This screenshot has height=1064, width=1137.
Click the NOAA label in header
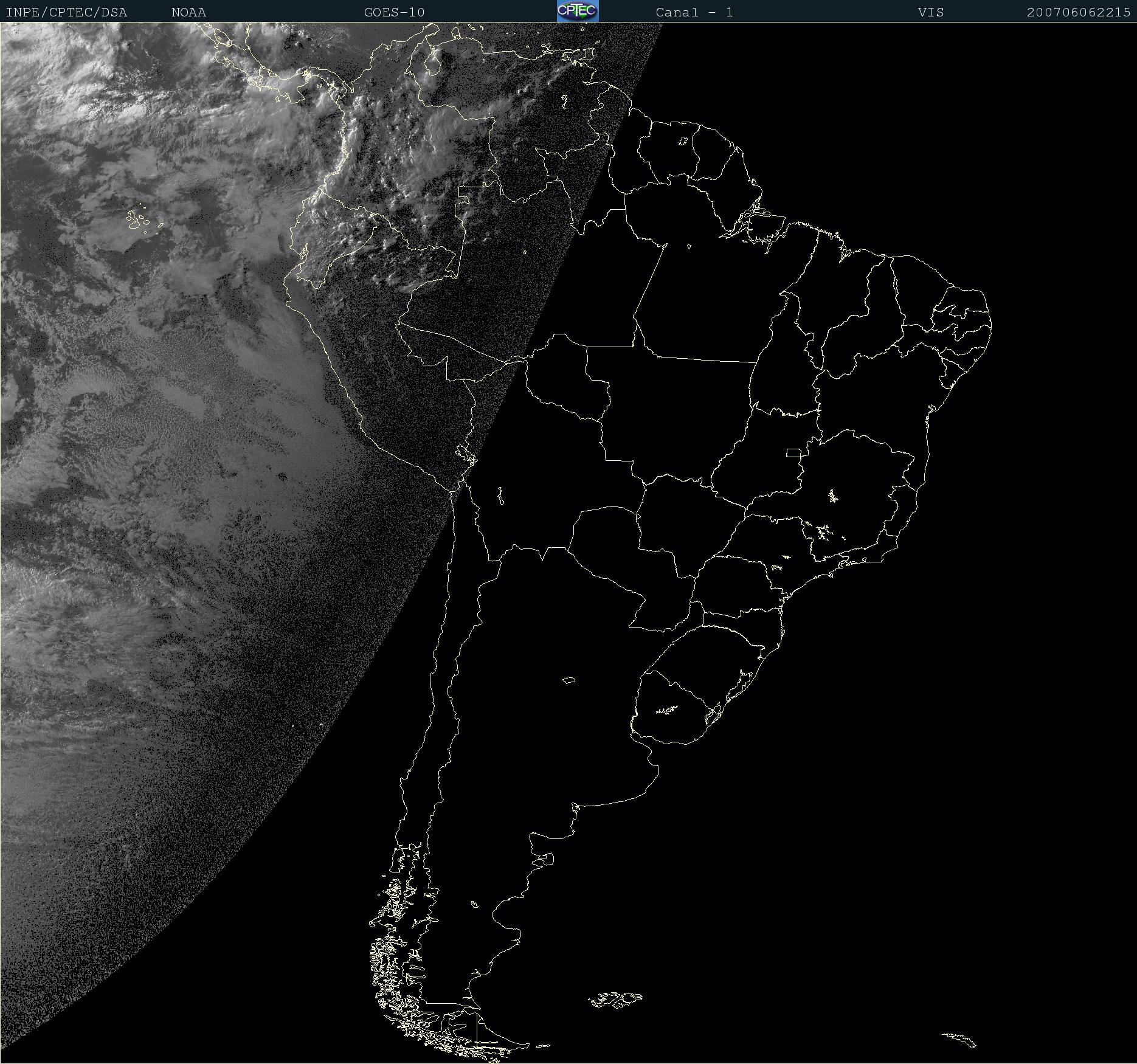click(188, 12)
